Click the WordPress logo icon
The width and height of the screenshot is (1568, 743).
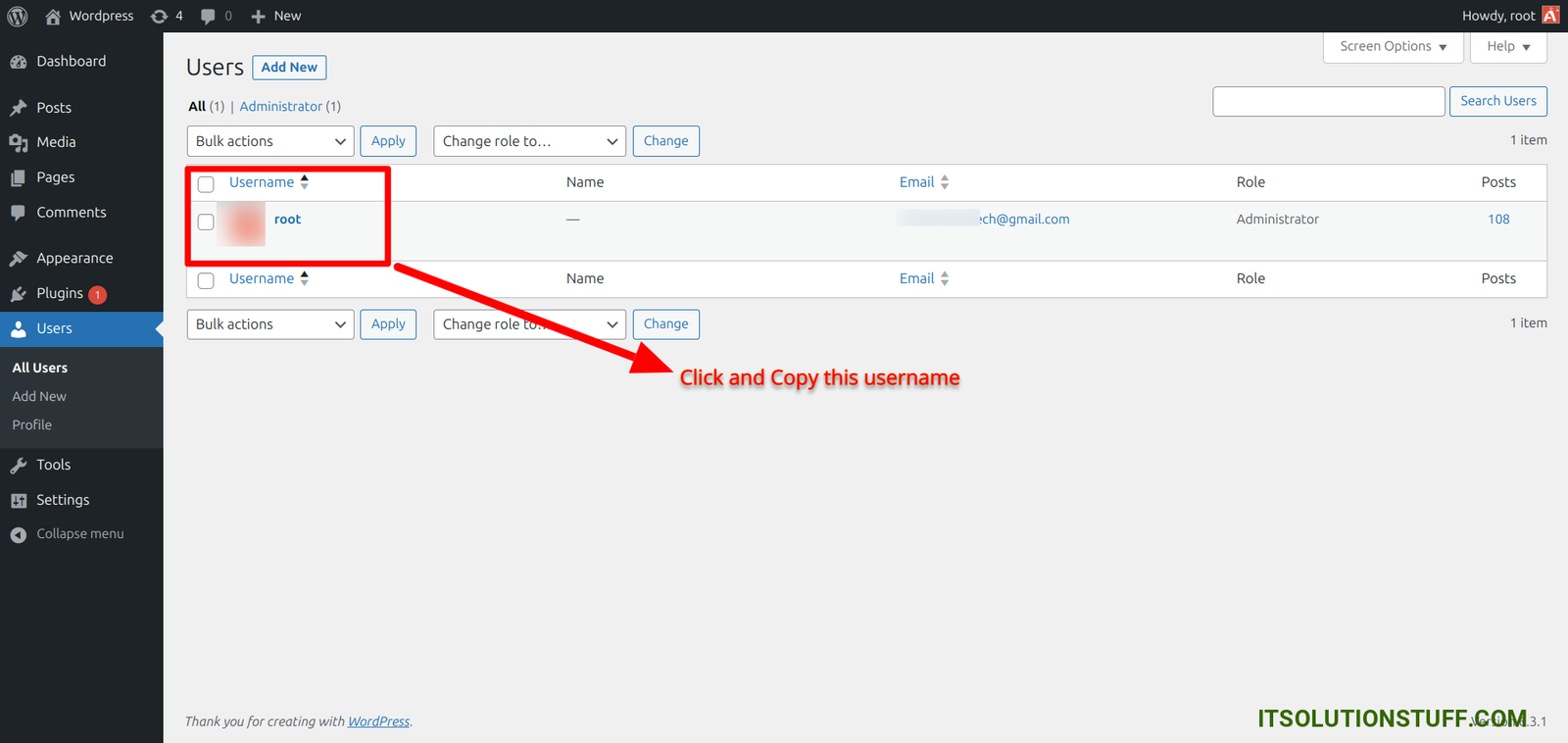(x=18, y=16)
